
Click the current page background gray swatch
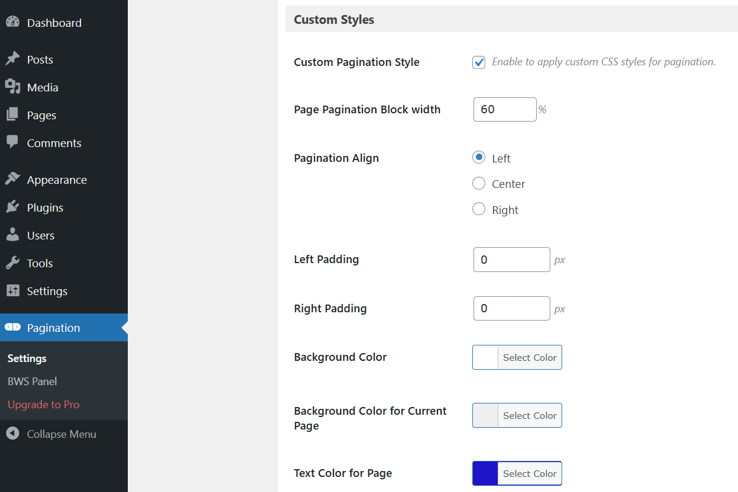click(x=485, y=415)
